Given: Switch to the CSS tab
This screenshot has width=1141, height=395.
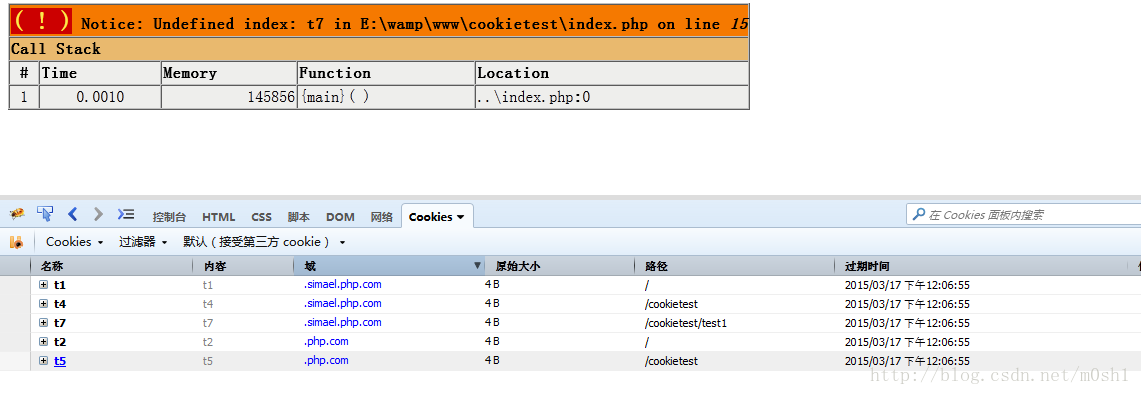Looking at the screenshot, I should 261,217.
